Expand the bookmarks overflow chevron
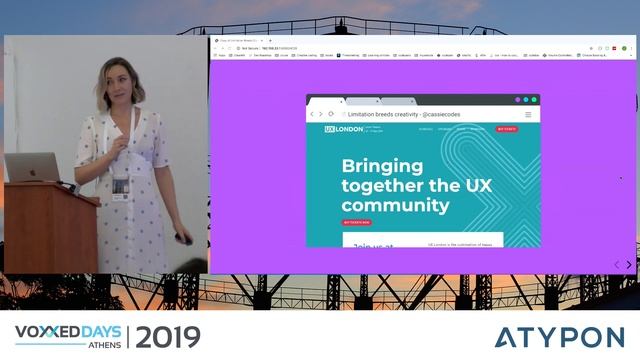Viewport: 640px width, 360px height. click(x=632, y=55)
